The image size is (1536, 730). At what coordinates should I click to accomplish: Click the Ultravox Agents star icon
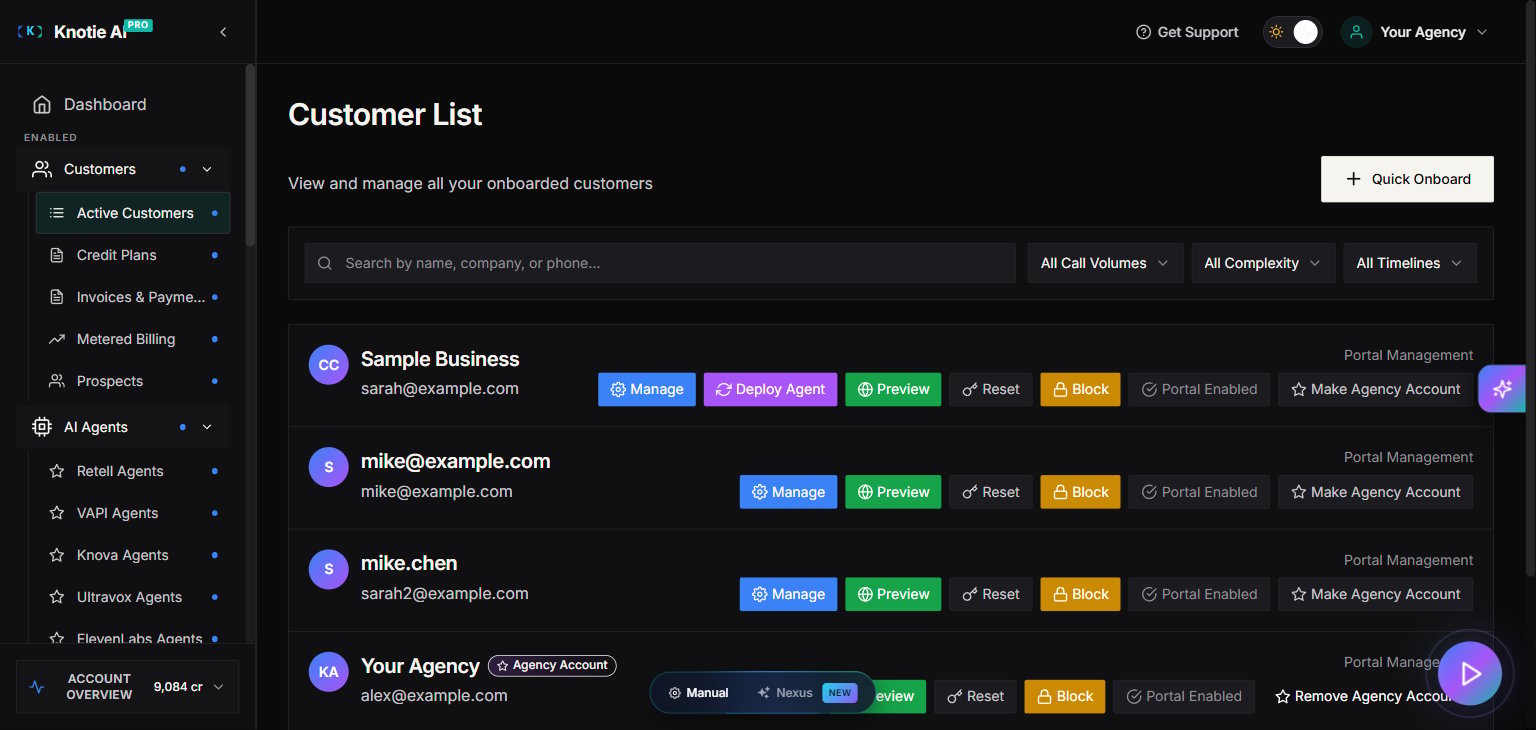pyautogui.click(x=57, y=597)
